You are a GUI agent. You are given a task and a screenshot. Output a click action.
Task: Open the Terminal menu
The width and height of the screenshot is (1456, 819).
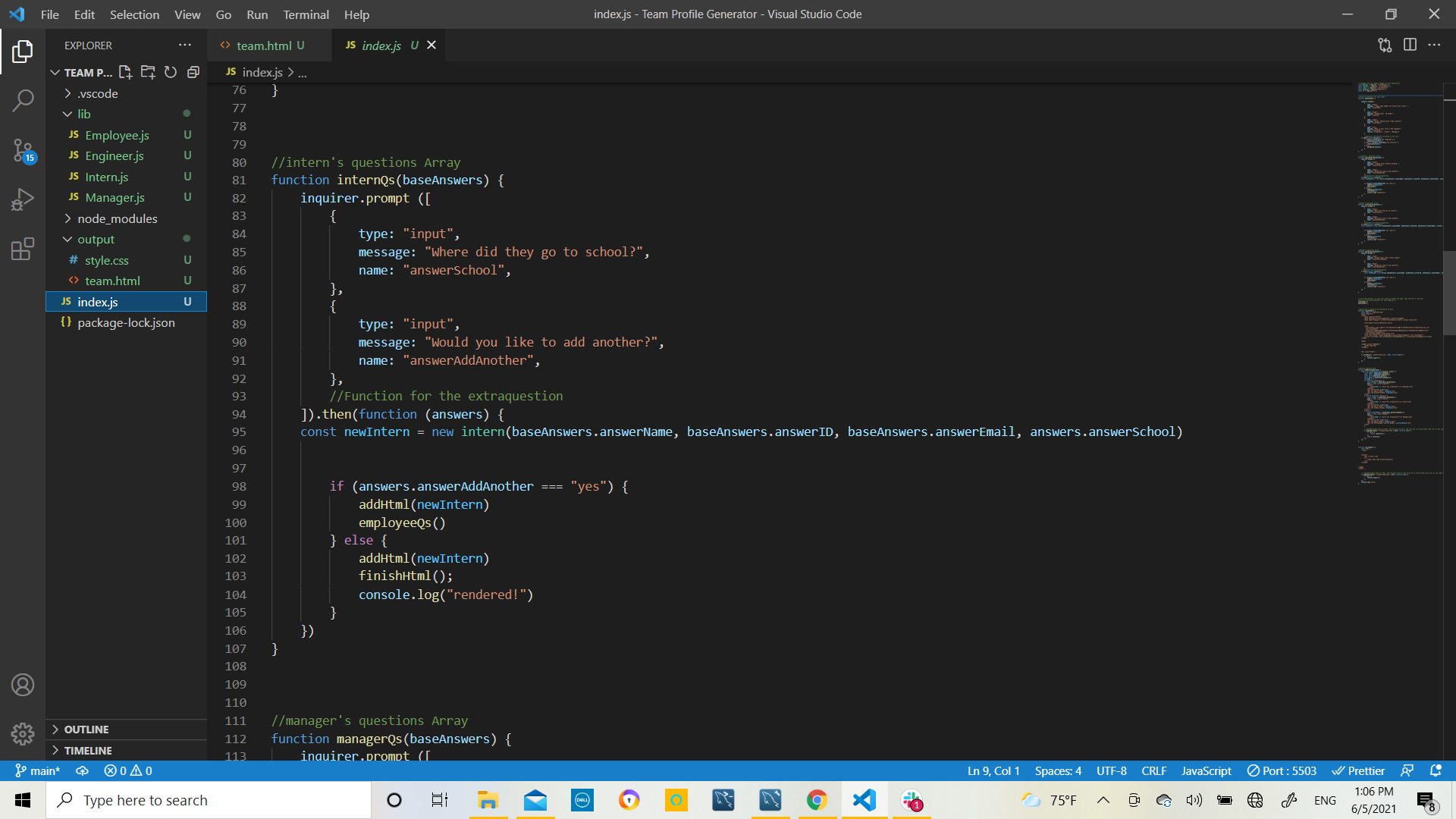pyautogui.click(x=306, y=14)
